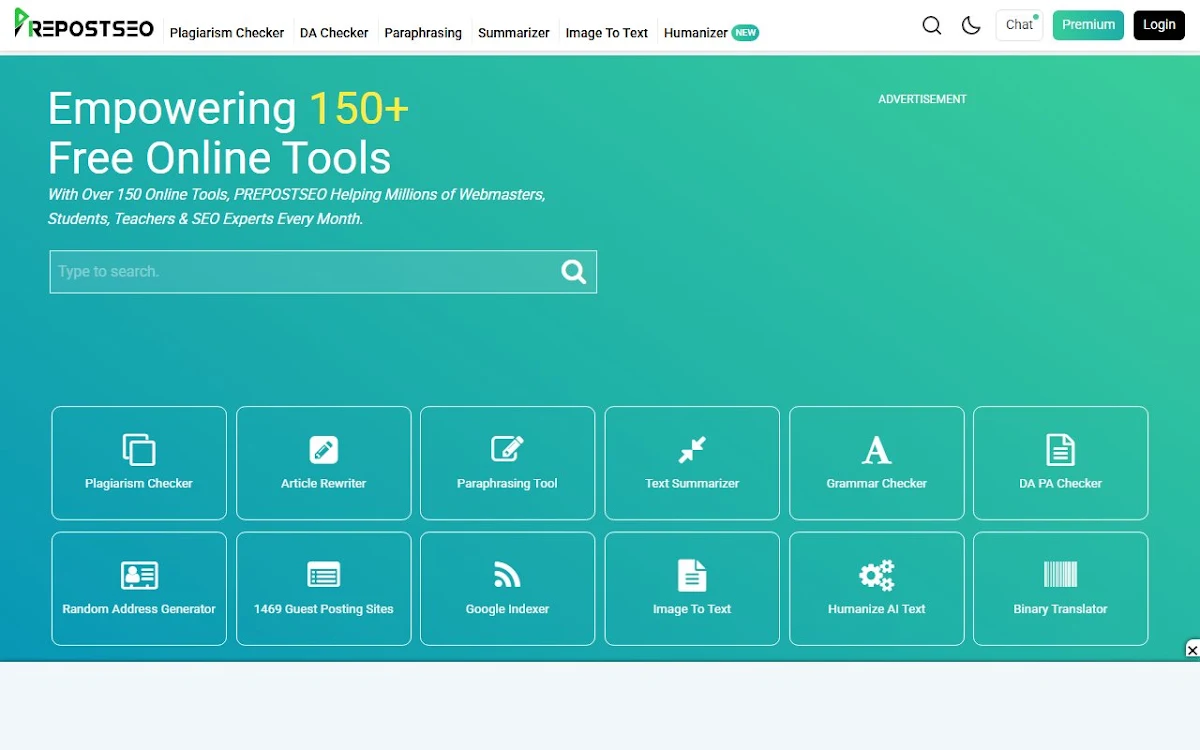
Task: Click the Random Address Generator ID card icon
Action: click(x=139, y=575)
